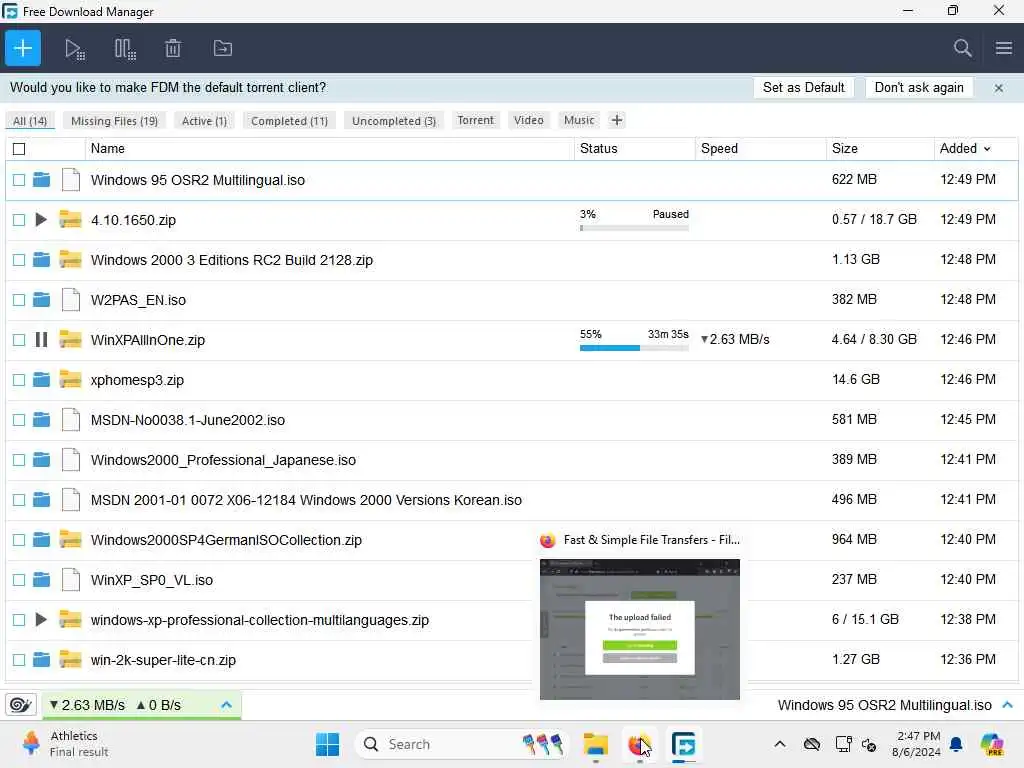The width and height of the screenshot is (1024, 768).
Task: Switch to Active (1) tab
Action: pos(204,121)
